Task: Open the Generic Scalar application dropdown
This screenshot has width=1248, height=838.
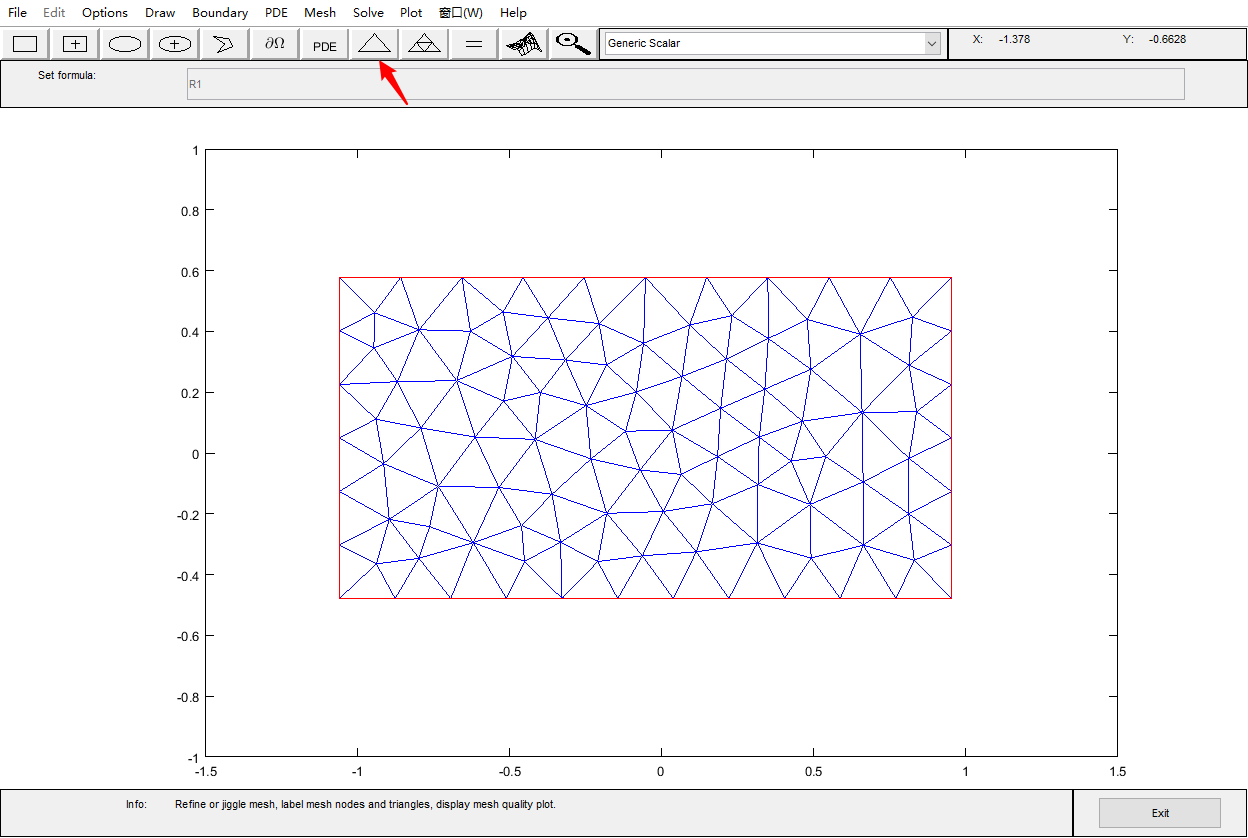Action: [x=772, y=43]
